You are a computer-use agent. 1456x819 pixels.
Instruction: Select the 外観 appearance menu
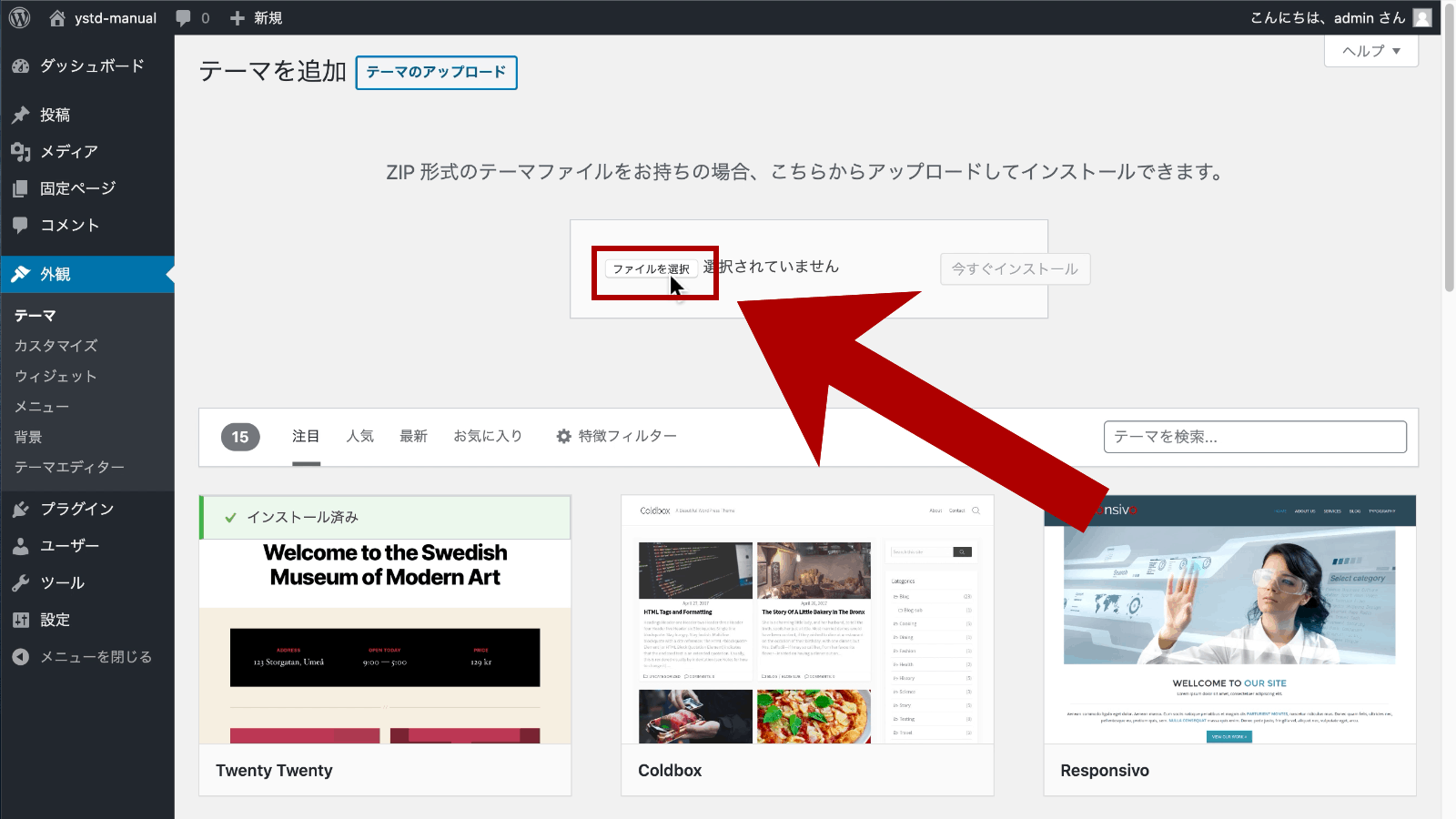pos(87,274)
